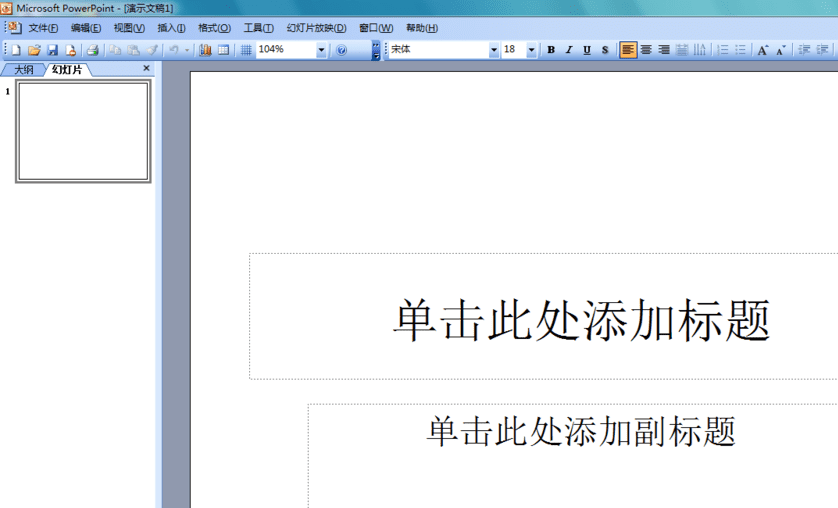Click the Paste clipboard icon
838x508 pixels.
click(133, 50)
